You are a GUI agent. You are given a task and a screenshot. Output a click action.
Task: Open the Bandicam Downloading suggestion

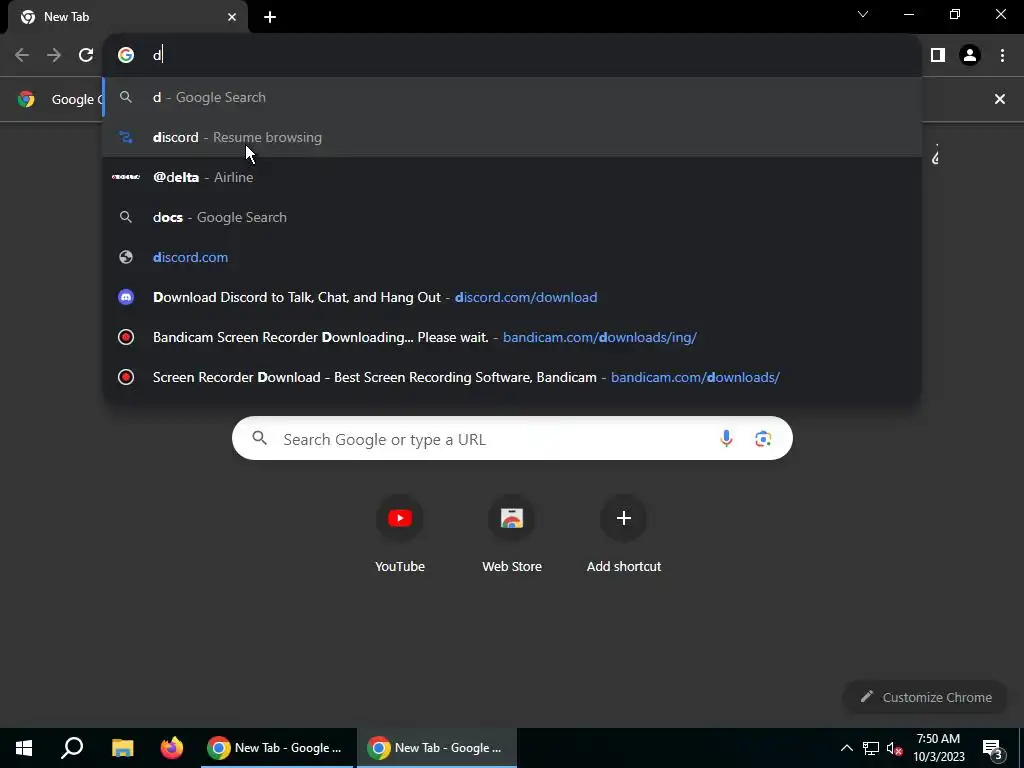point(512,337)
